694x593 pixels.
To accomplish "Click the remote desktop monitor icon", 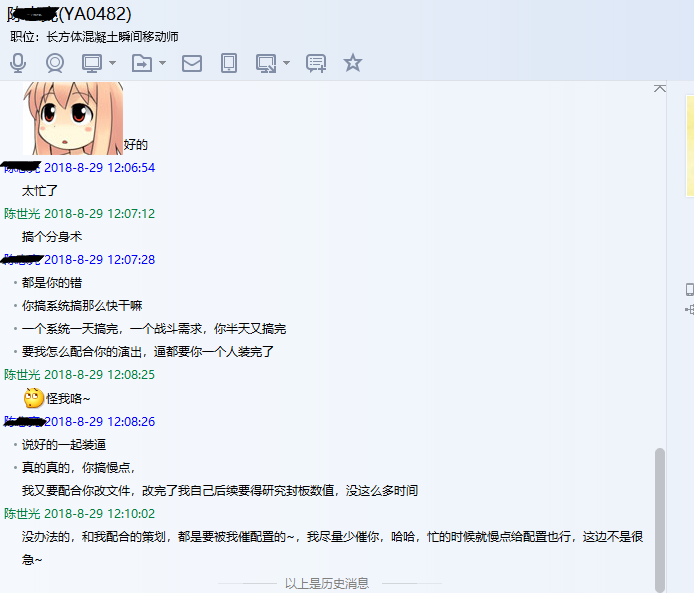I will pyautogui.click(x=92, y=63).
